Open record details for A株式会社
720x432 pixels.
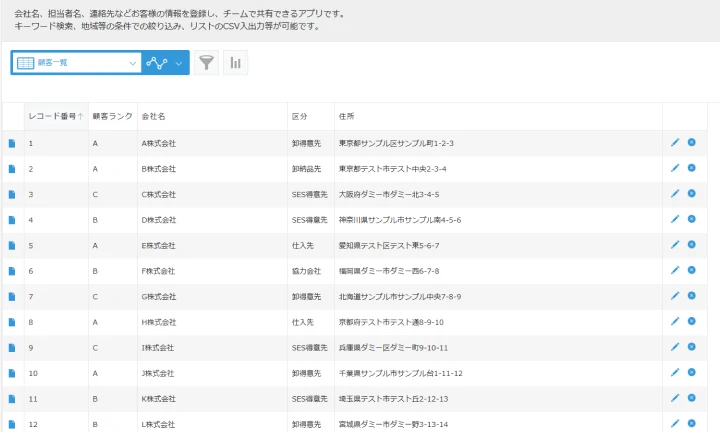12,143
